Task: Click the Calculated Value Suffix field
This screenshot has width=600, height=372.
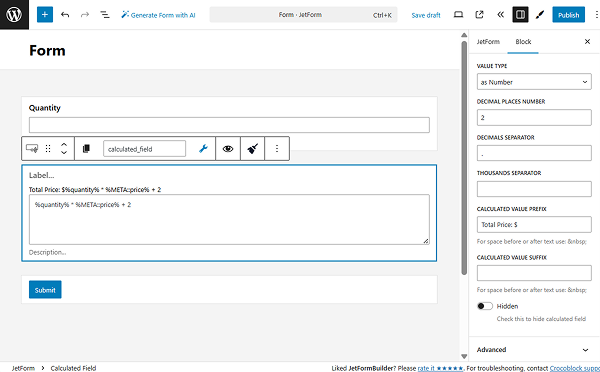Action: 534,273
